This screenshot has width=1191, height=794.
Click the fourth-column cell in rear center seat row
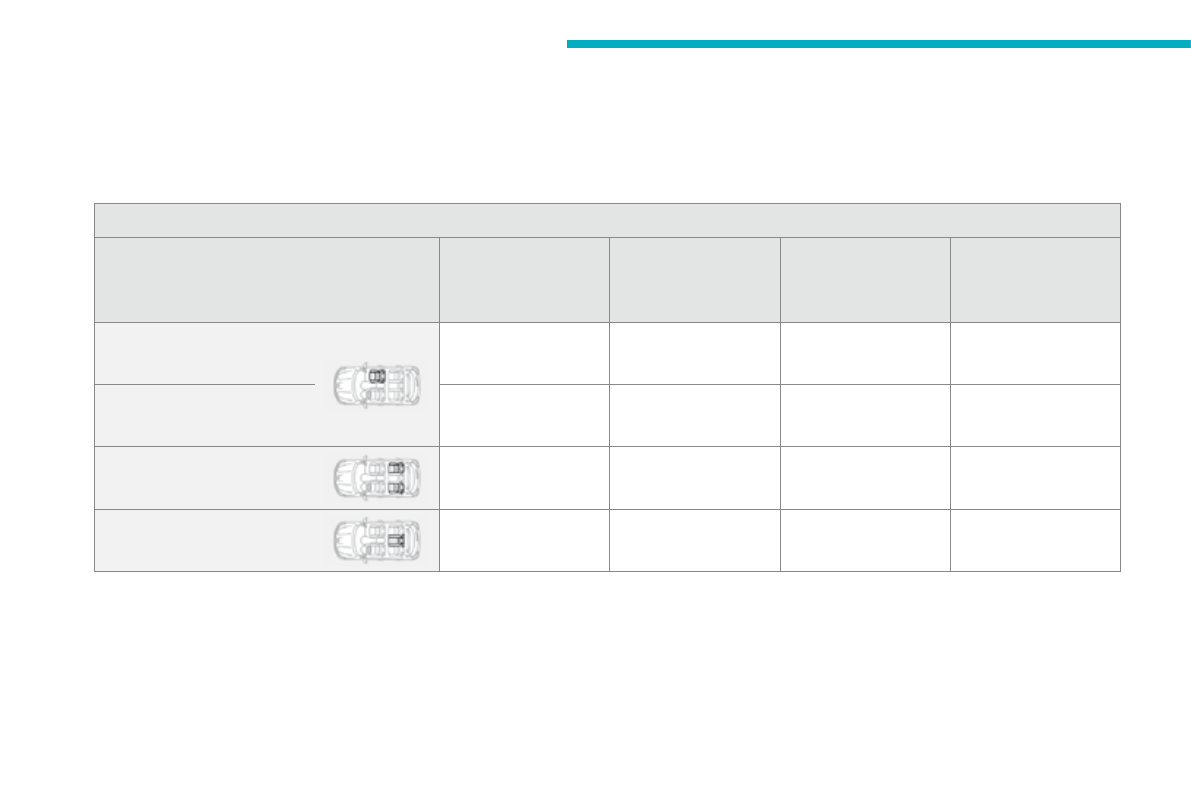click(x=865, y=540)
